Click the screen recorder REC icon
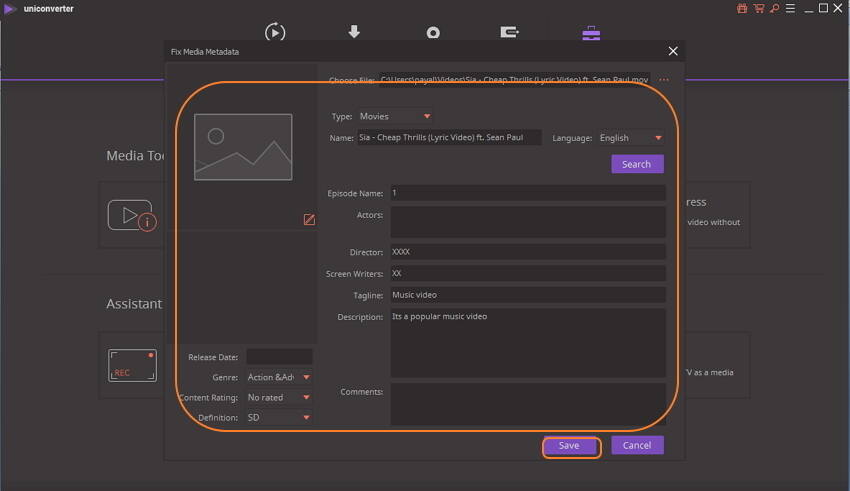This screenshot has height=491, width=850. click(x=132, y=365)
